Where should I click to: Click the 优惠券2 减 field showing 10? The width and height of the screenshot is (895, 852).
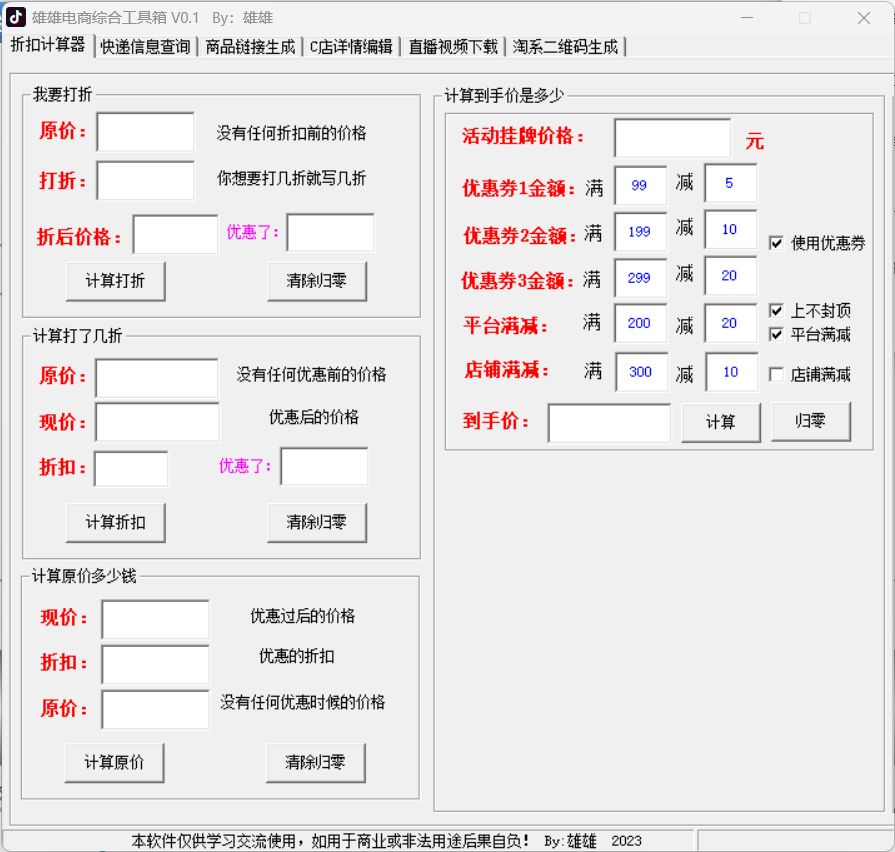tap(731, 229)
